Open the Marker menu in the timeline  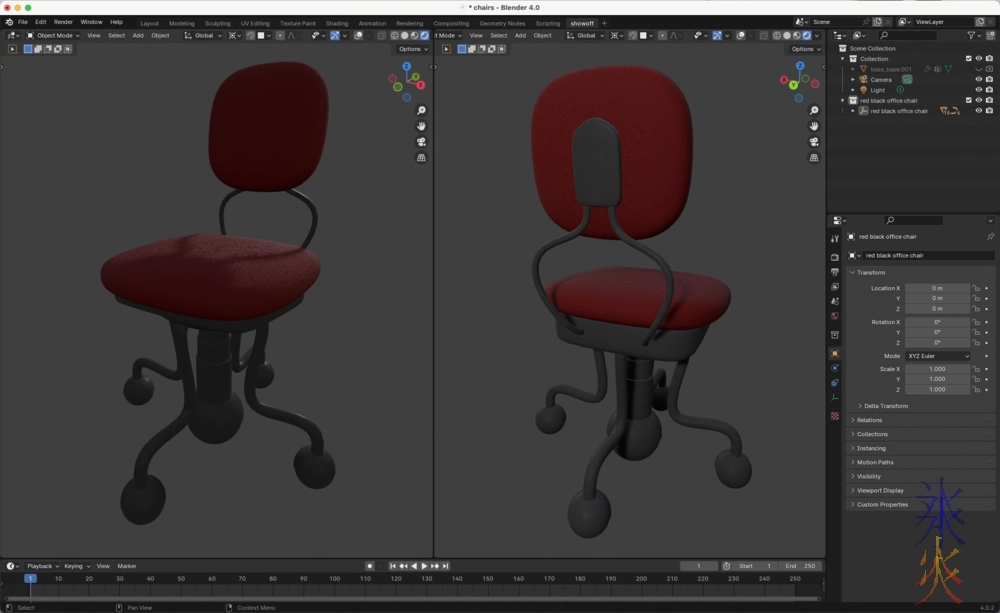[x=127, y=566]
